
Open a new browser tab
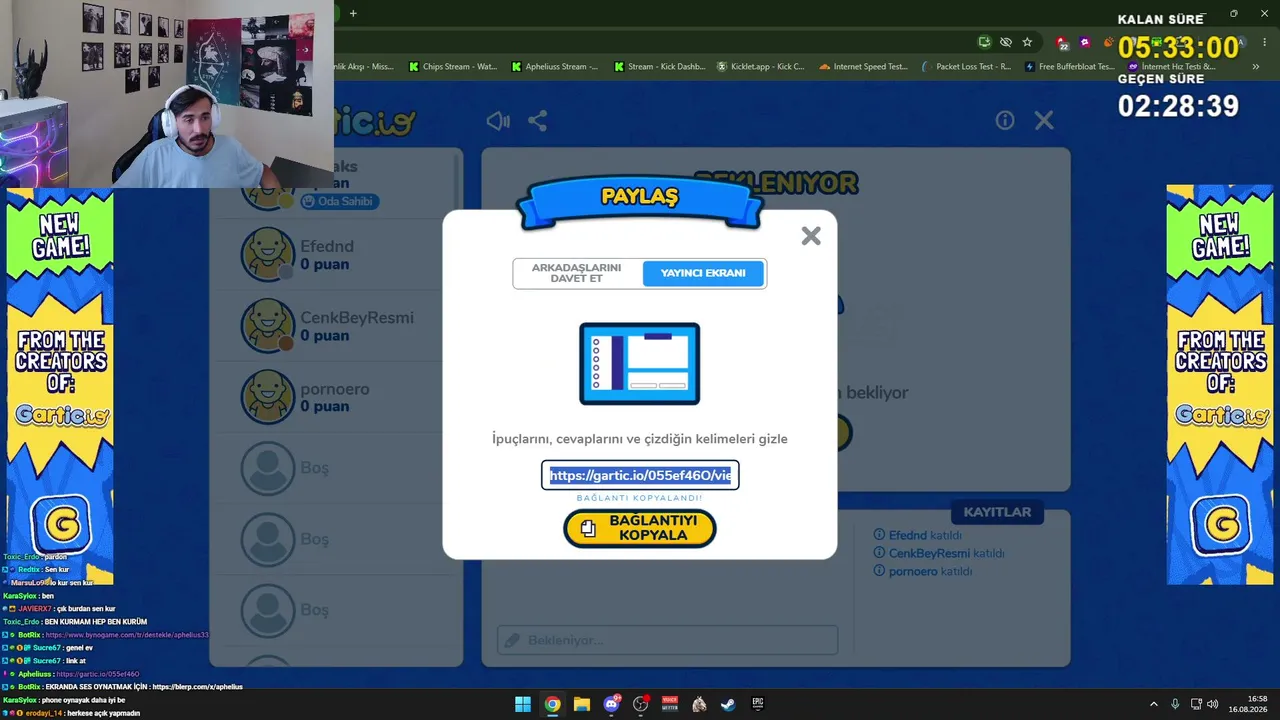353,13
